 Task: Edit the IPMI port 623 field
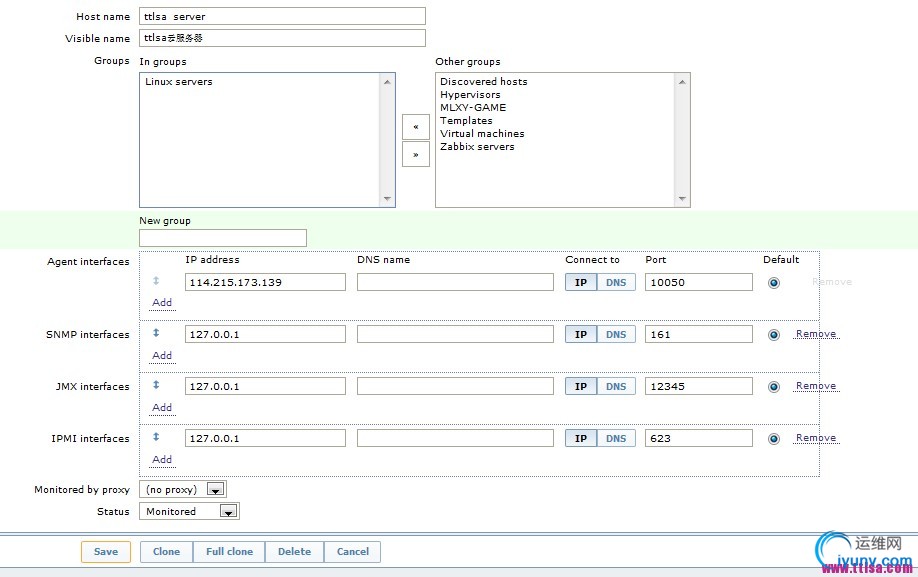pos(699,438)
